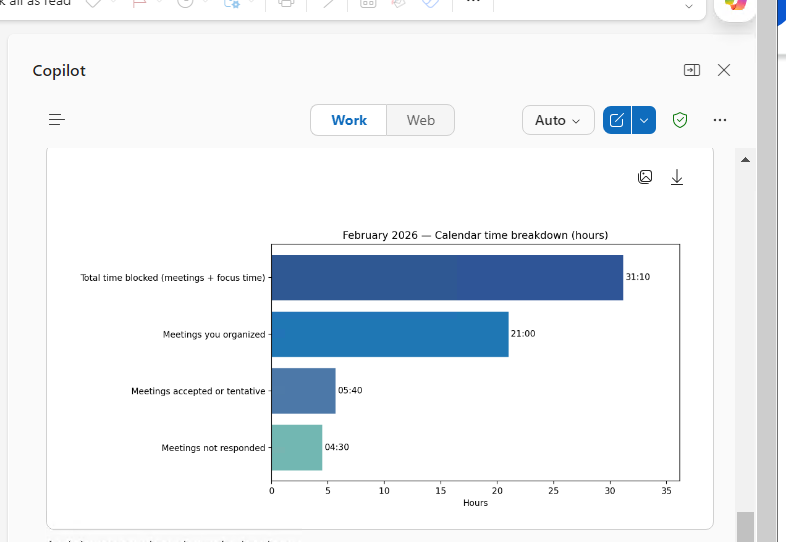Click the 'Meetings accepted or tentative' axis label
This screenshot has width=786, height=542.
point(198,391)
